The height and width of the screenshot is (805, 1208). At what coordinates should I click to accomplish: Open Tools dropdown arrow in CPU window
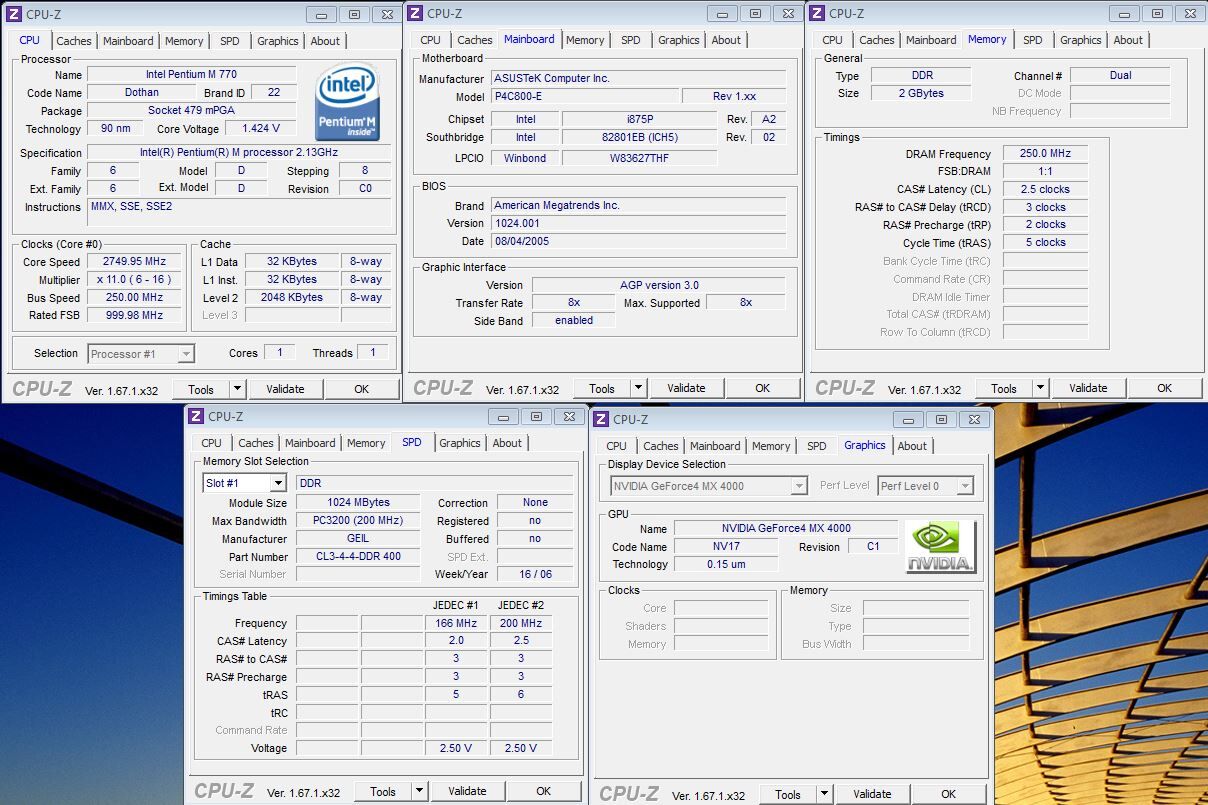(x=238, y=389)
